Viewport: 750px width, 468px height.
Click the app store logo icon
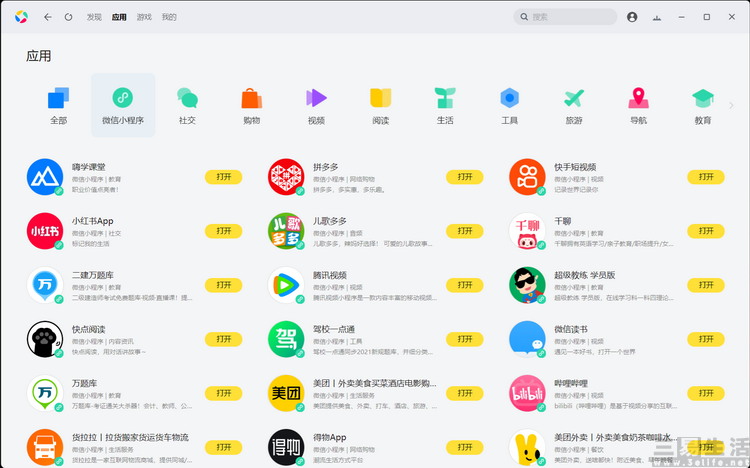21,17
